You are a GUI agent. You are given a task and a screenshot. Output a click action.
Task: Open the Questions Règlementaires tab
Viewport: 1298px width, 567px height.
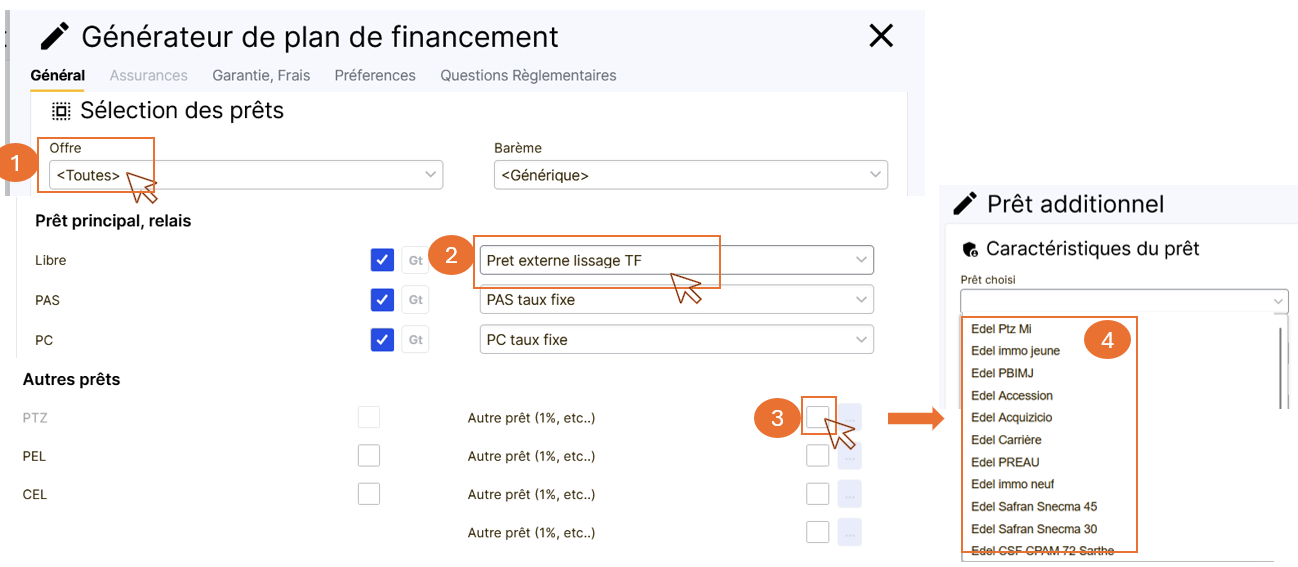click(528, 75)
